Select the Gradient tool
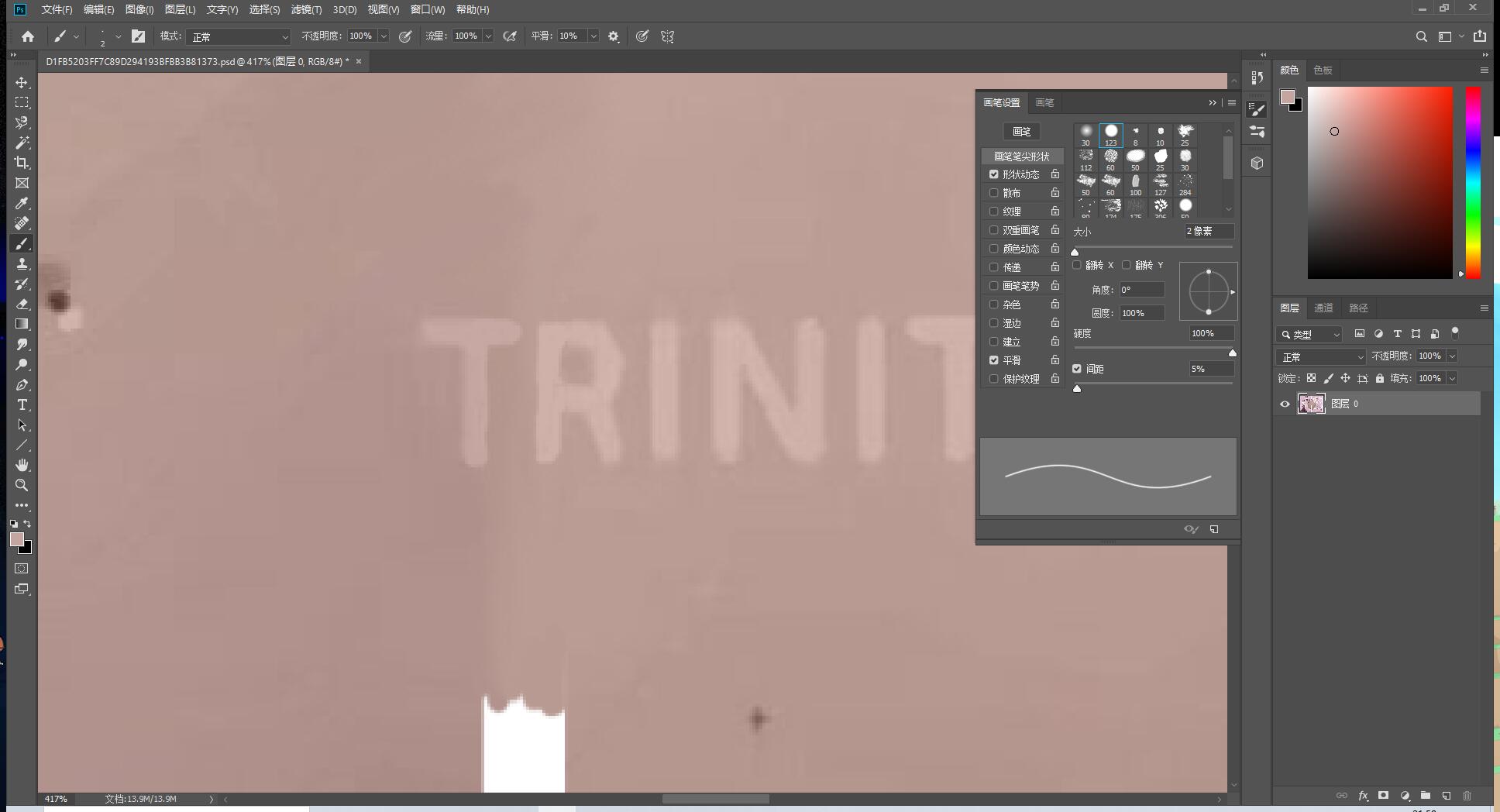 click(x=22, y=324)
